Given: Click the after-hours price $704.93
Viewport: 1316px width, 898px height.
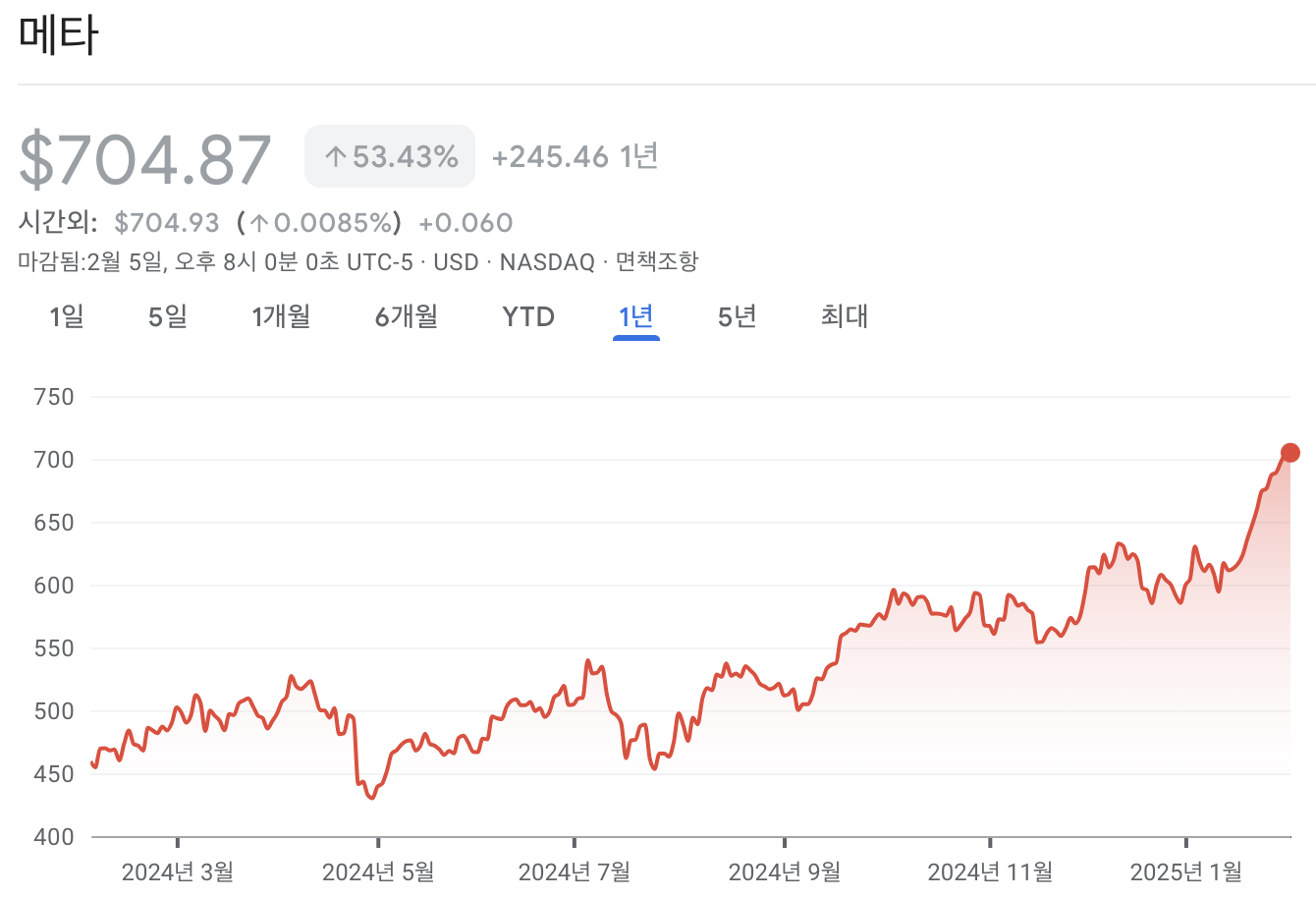Looking at the screenshot, I should point(169,222).
